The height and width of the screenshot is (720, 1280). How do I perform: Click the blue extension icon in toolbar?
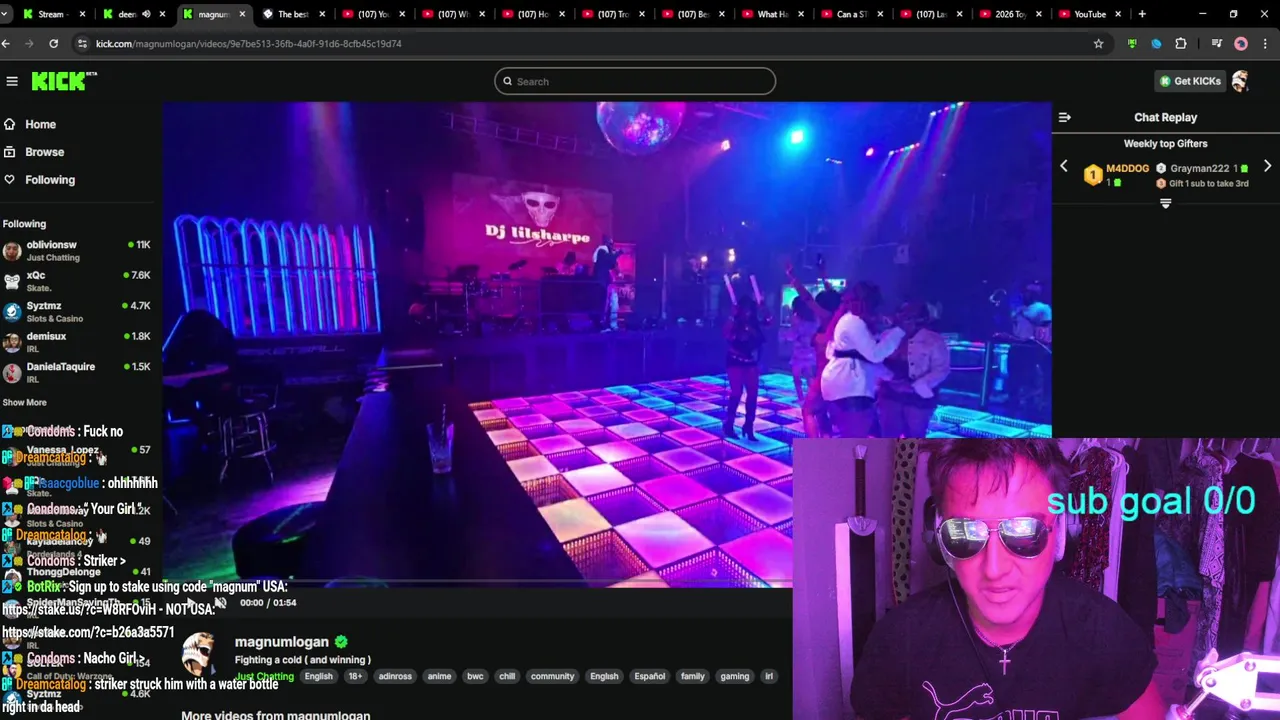[1157, 44]
